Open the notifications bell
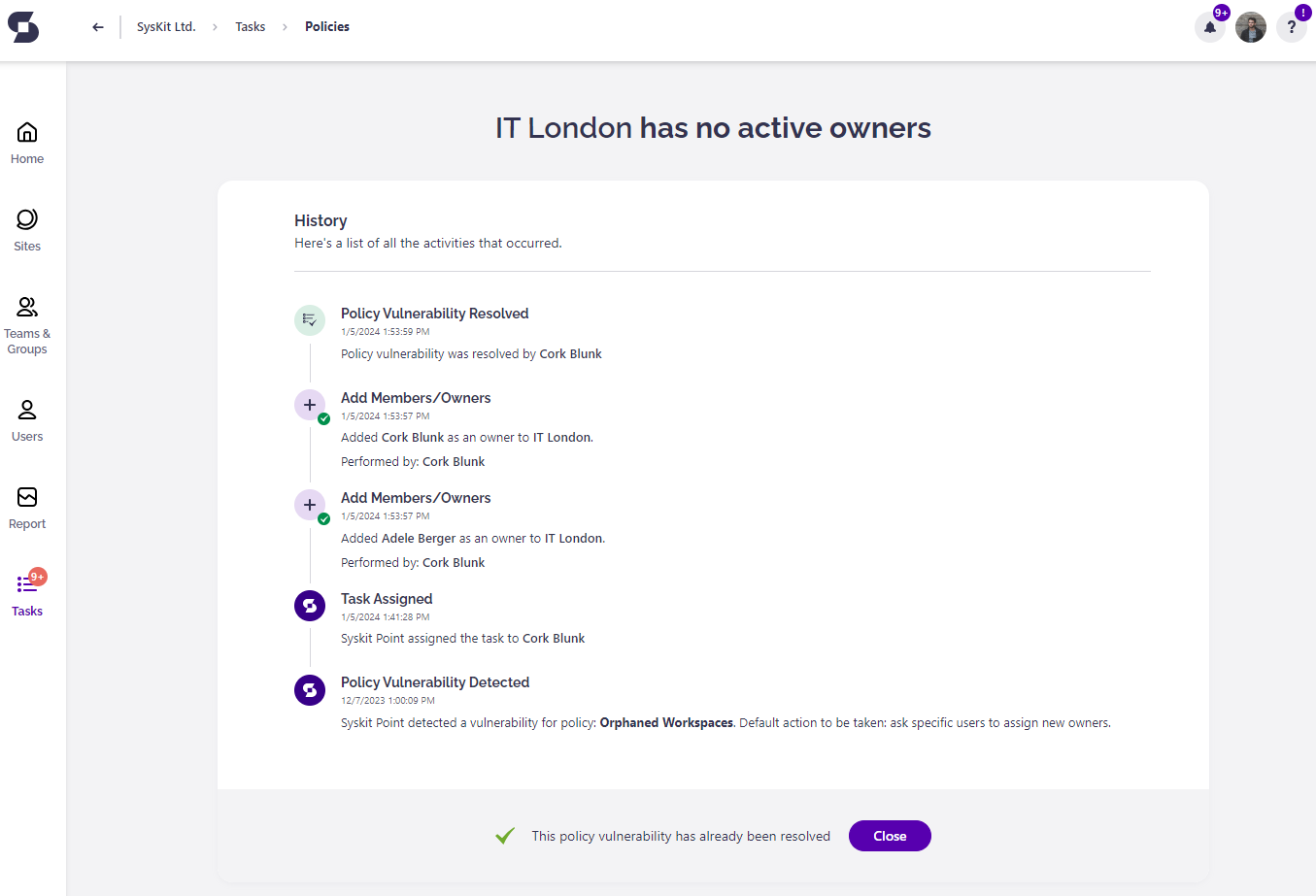 pyautogui.click(x=1208, y=27)
